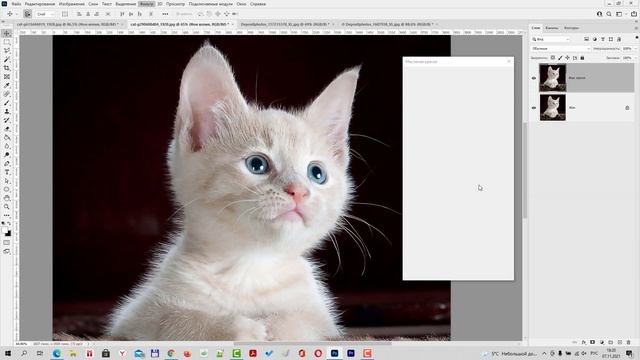Select the Path Selection arrow tool
The width and height of the screenshot is (640, 360).
pos(7,181)
